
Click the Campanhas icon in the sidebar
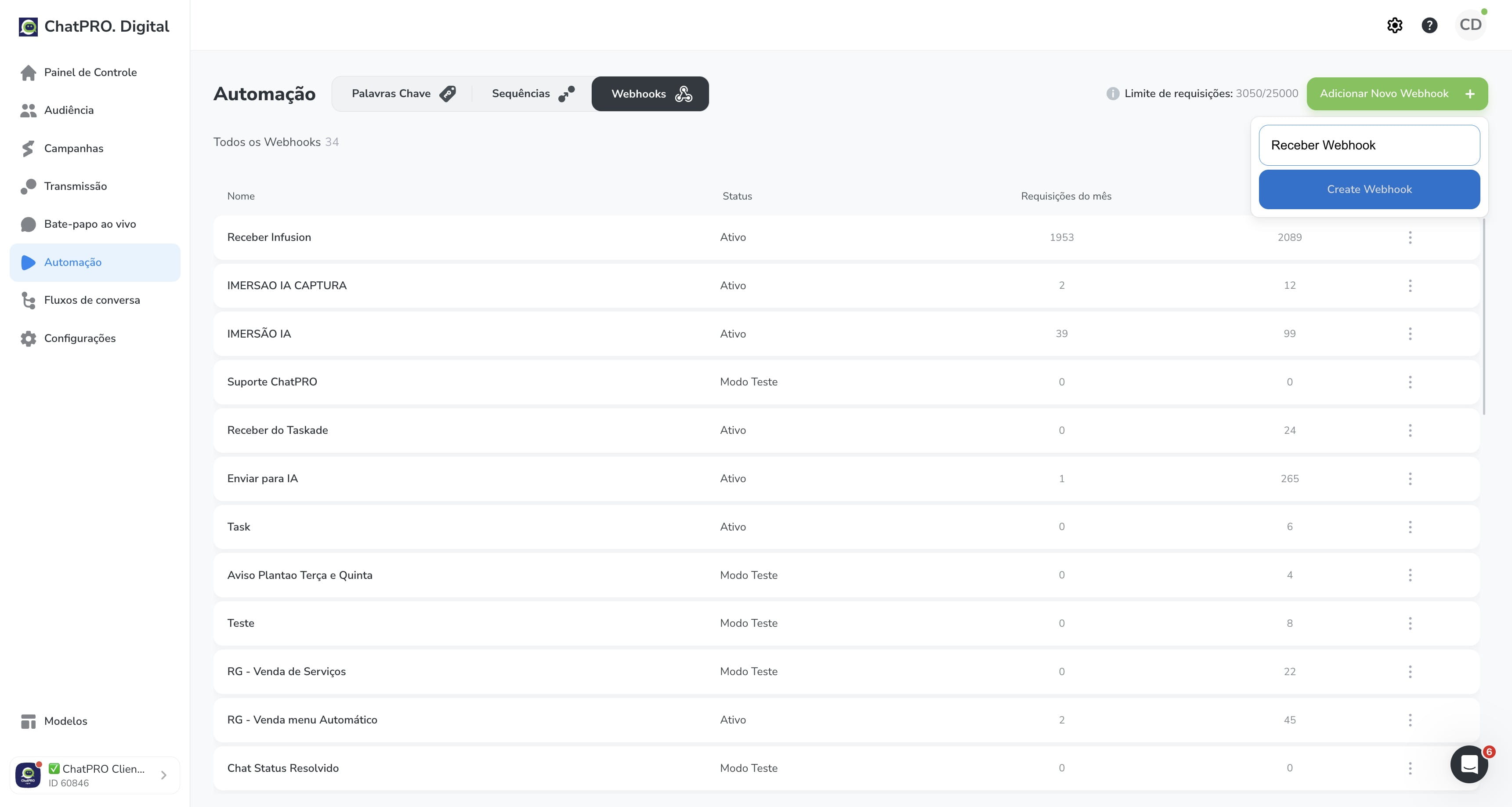pos(28,149)
